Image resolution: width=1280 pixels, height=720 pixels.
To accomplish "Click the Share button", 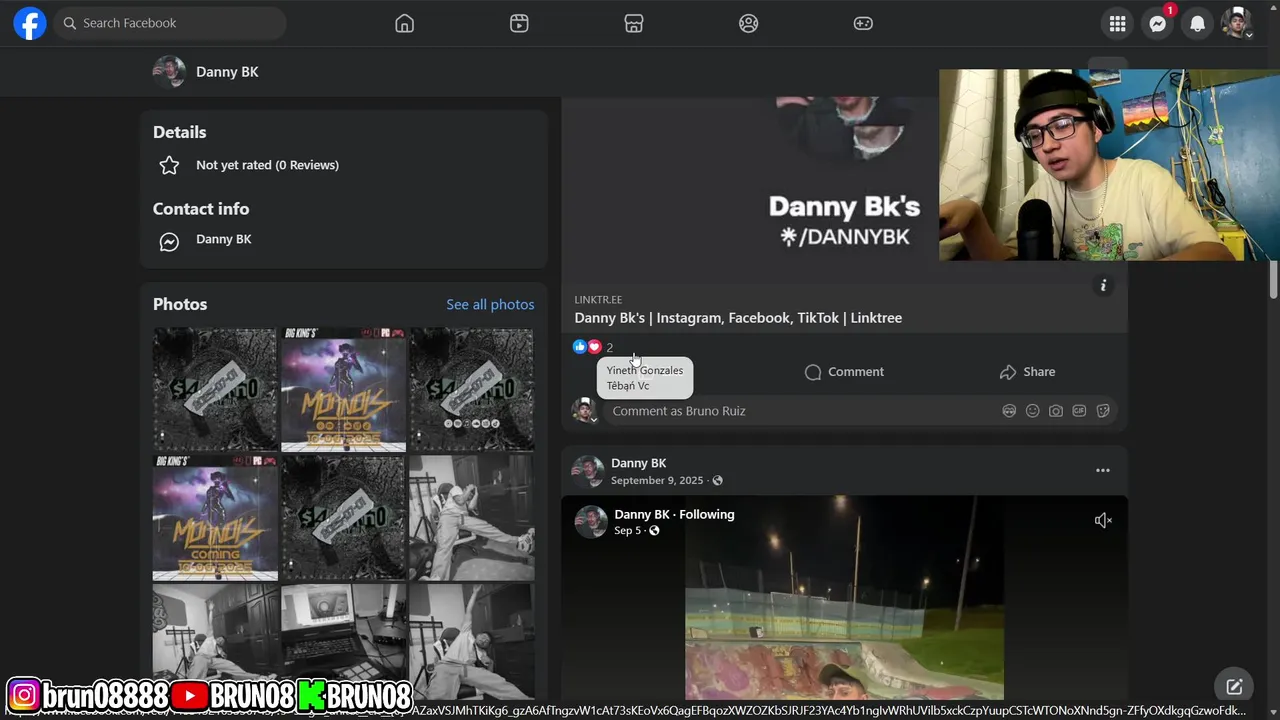I will coord(1027,372).
